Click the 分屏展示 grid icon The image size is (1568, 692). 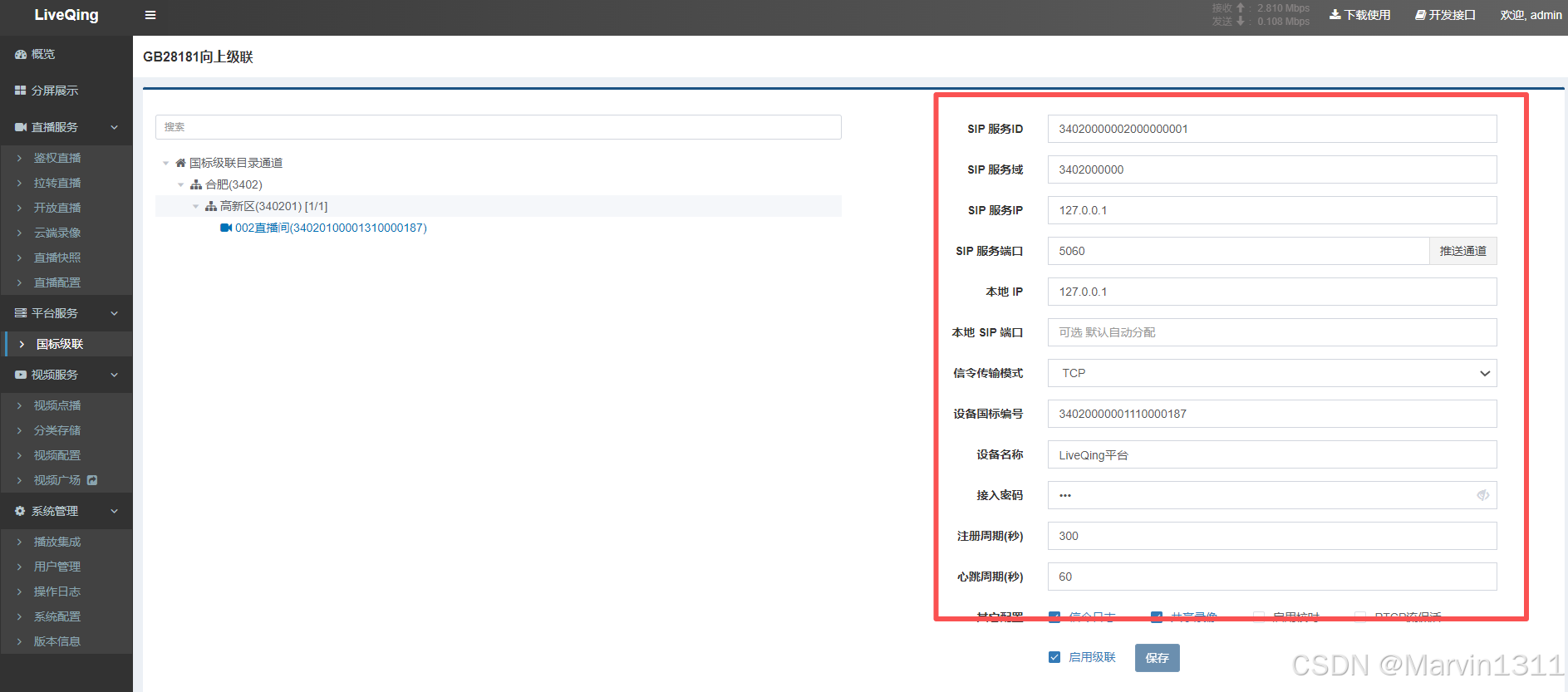click(21, 91)
